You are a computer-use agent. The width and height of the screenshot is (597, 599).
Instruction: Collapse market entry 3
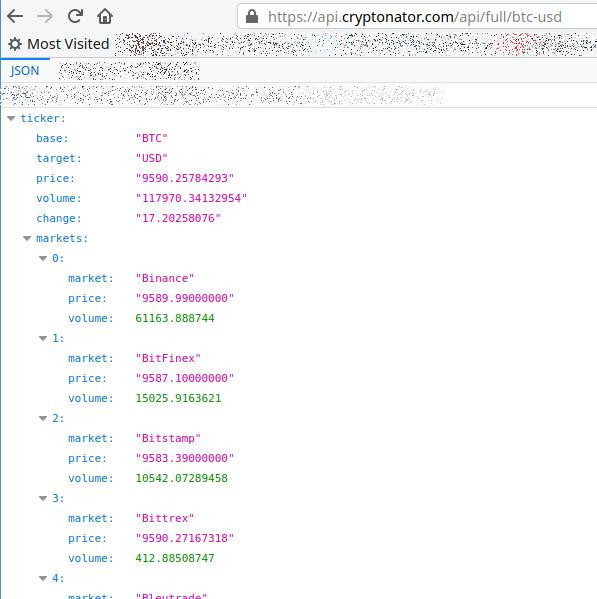43,499
